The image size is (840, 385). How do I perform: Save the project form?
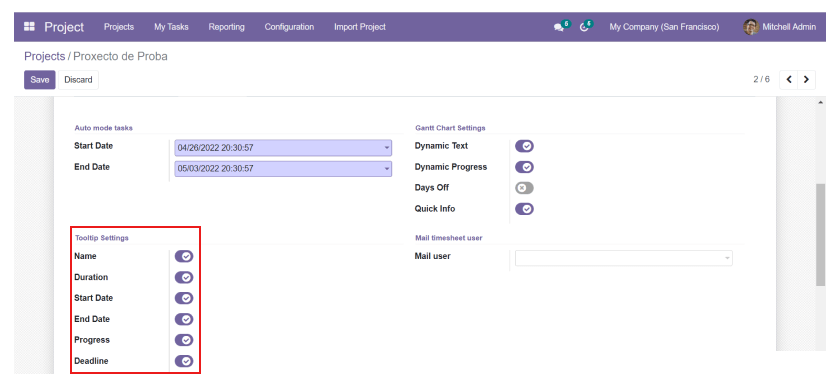pyautogui.click(x=40, y=80)
